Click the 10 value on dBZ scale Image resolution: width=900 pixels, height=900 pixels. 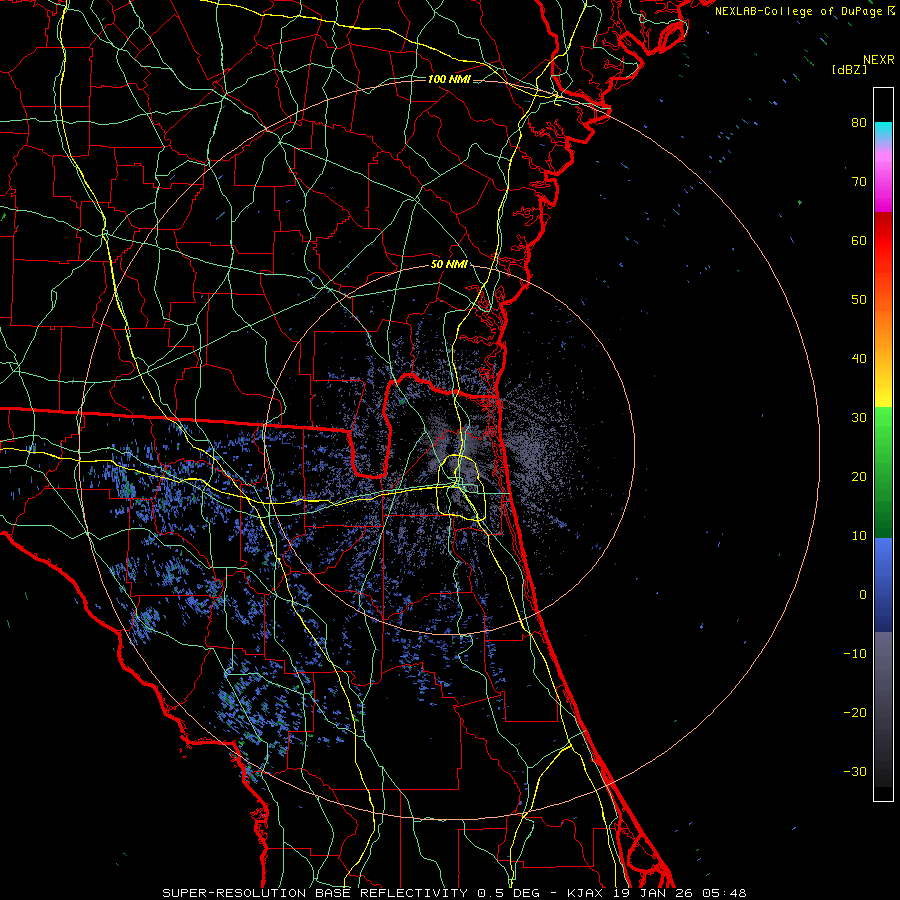coord(859,536)
